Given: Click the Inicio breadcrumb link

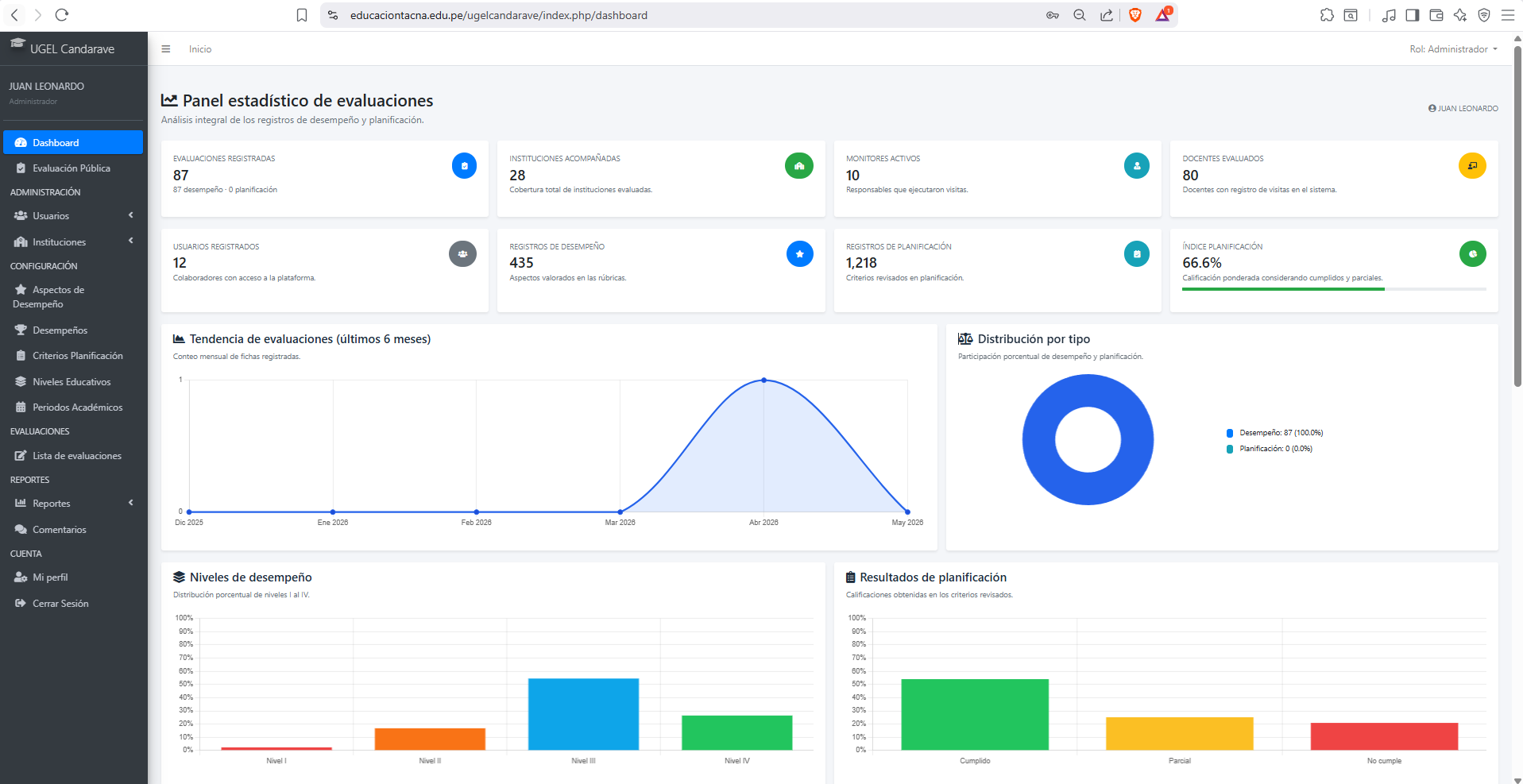Looking at the screenshot, I should 200,49.
